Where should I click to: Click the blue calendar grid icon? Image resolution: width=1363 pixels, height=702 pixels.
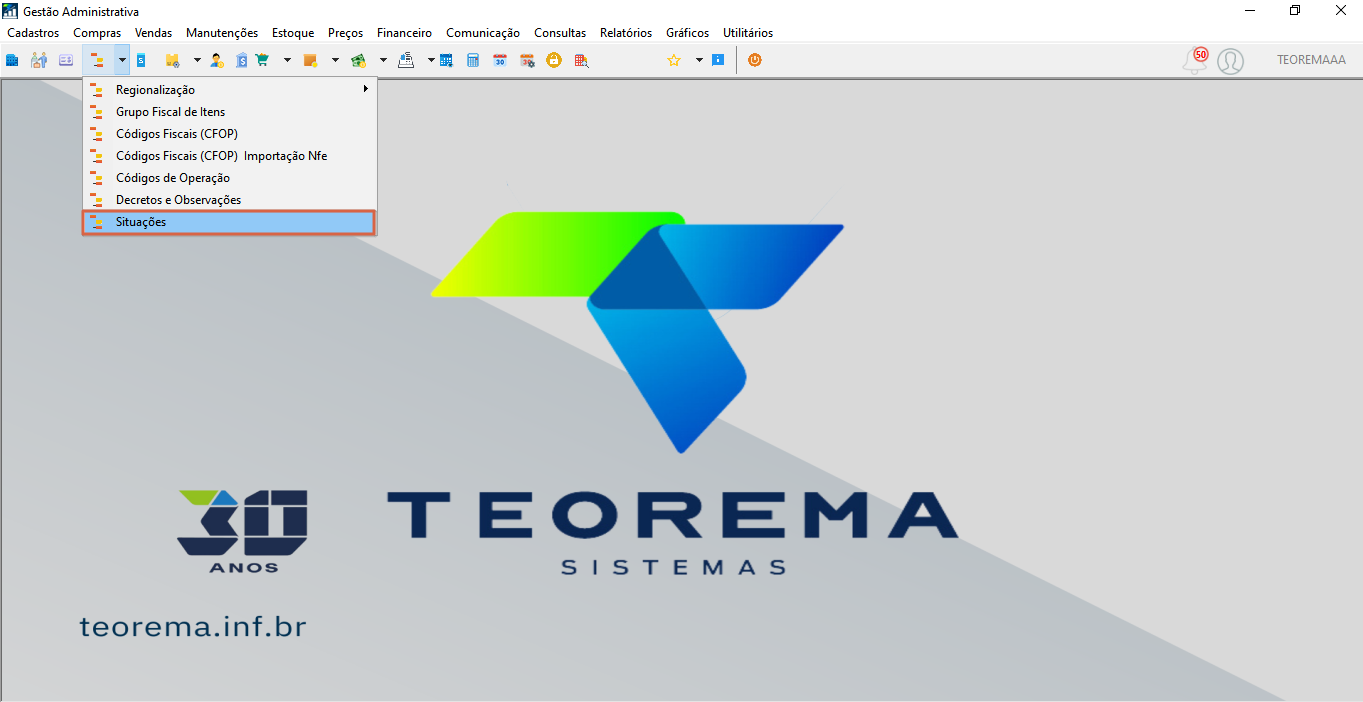coord(446,60)
